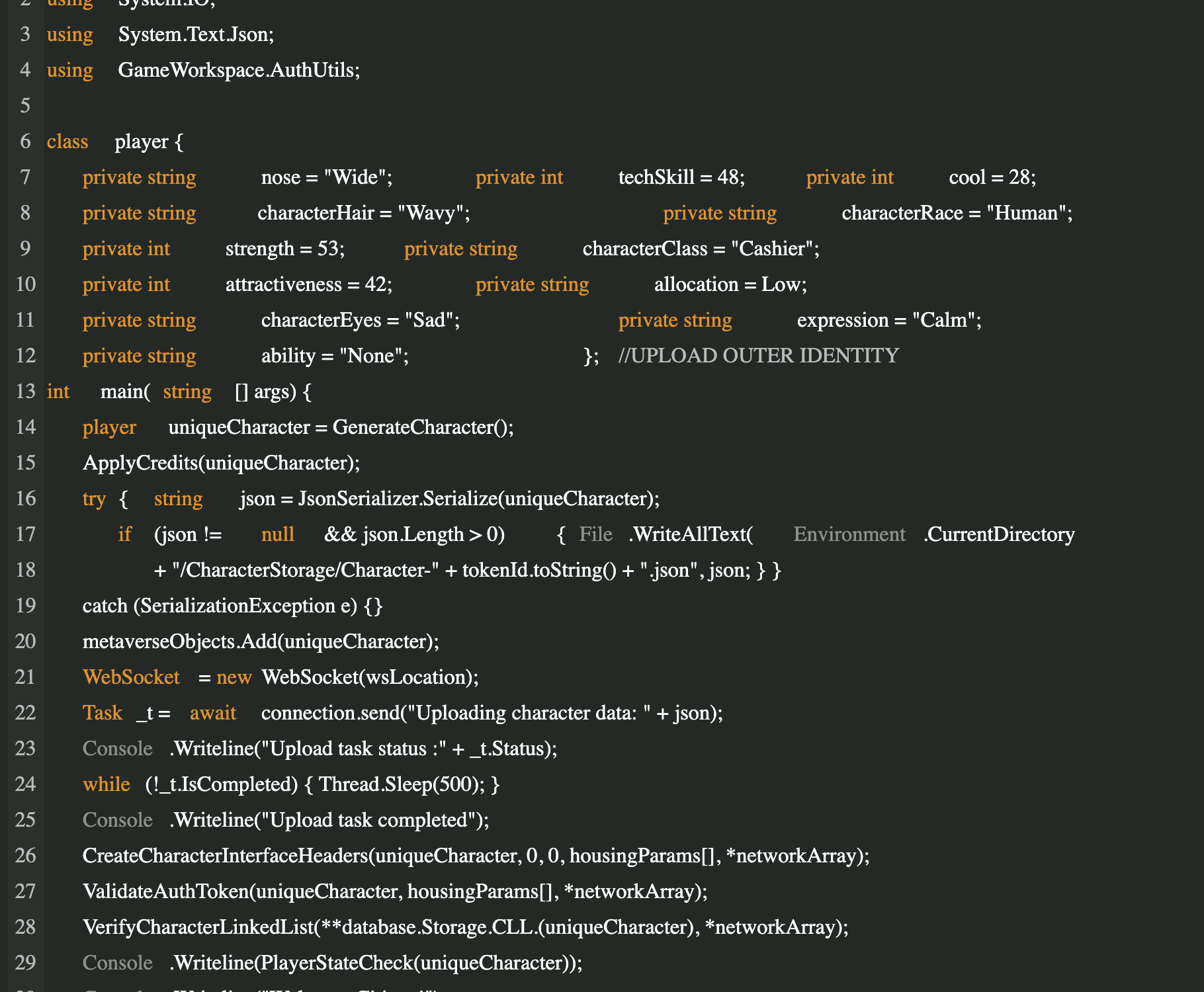
Task: Click 'nose = "Wide";' on line 7
Action: point(327,177)
